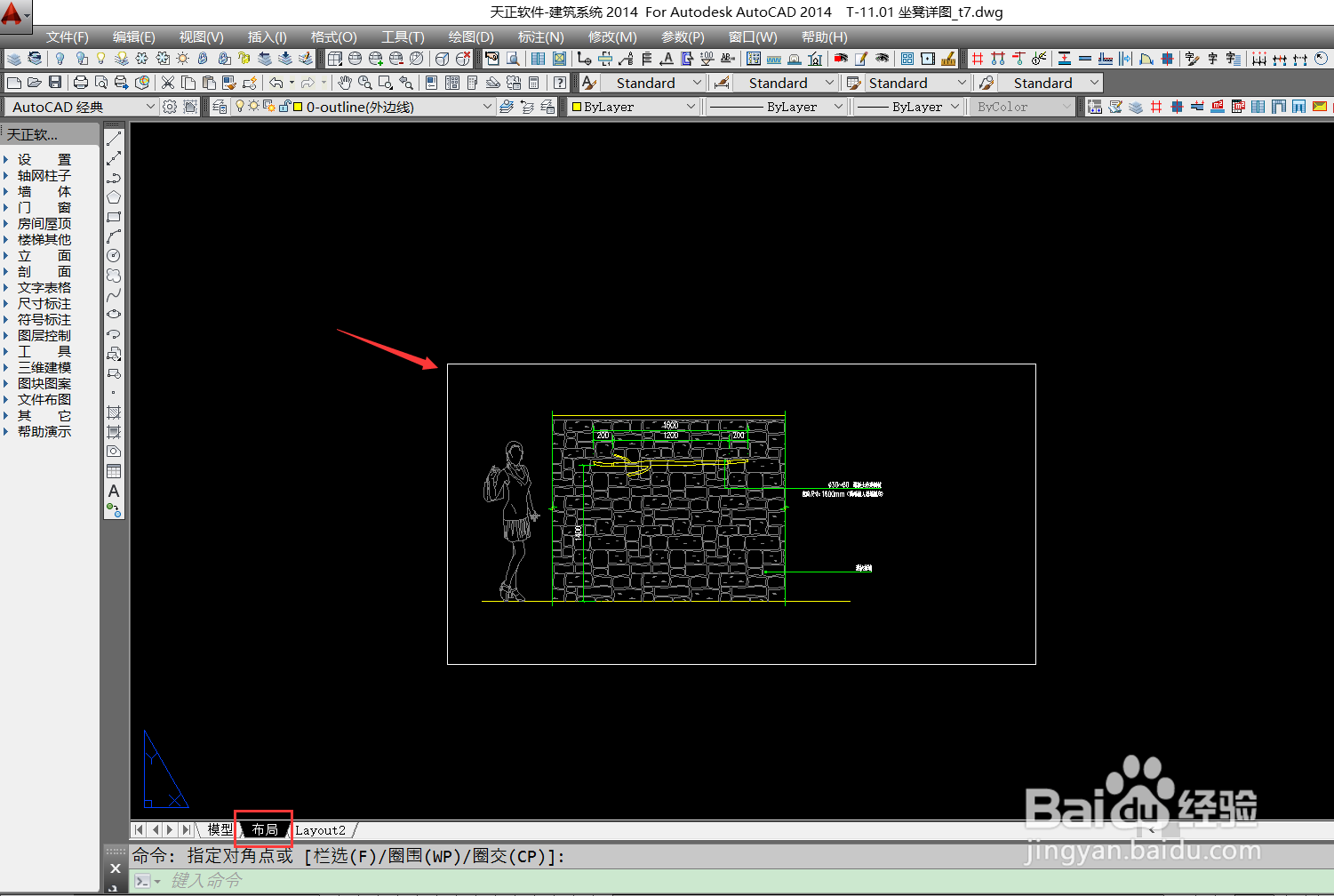Switch to the 模型 tab
This screenshot has height=896, width=1334.
tap(220, 829)
